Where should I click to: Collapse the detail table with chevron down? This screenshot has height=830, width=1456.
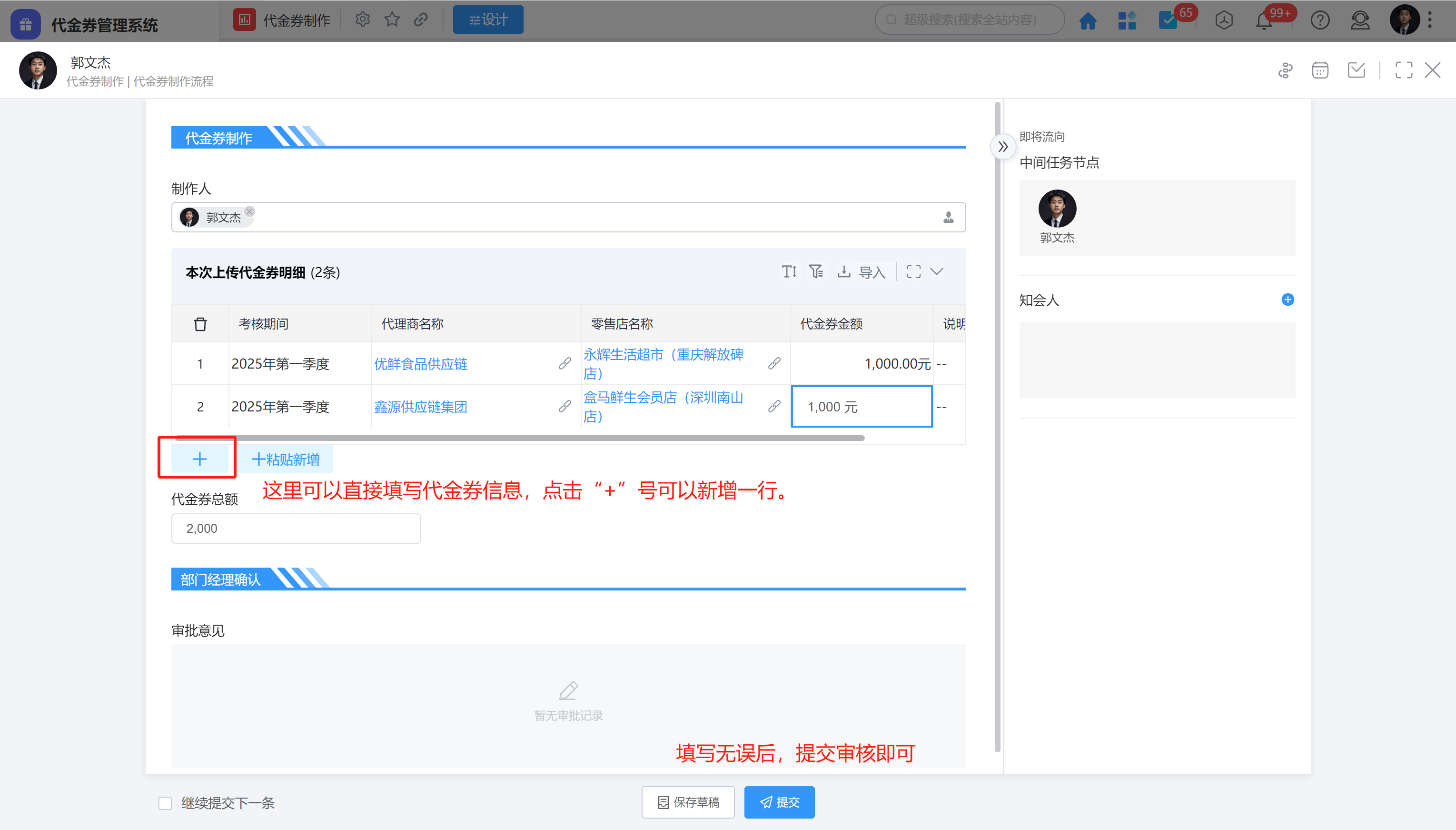point(937,272)
